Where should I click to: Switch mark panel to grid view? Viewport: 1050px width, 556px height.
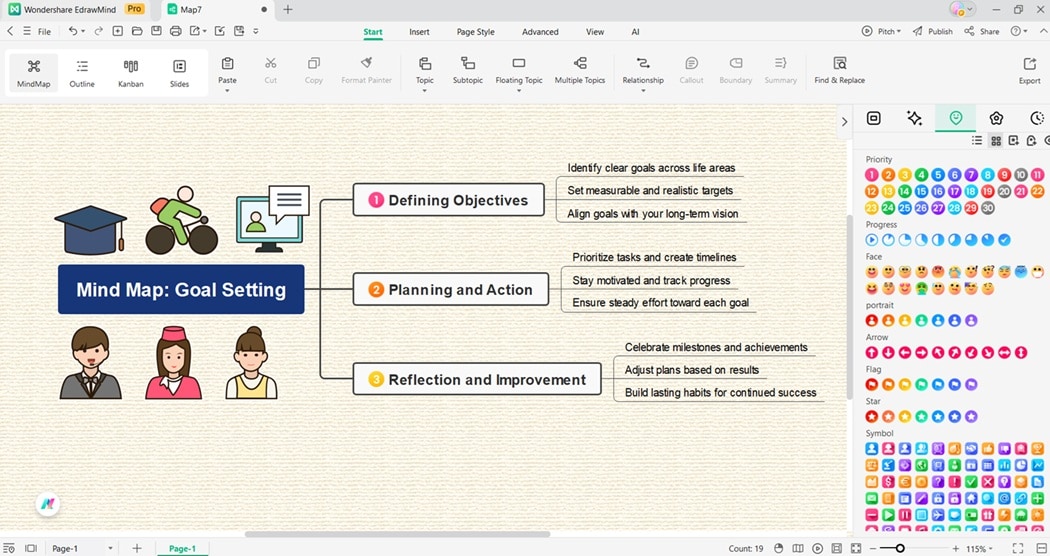pos(996,141)
